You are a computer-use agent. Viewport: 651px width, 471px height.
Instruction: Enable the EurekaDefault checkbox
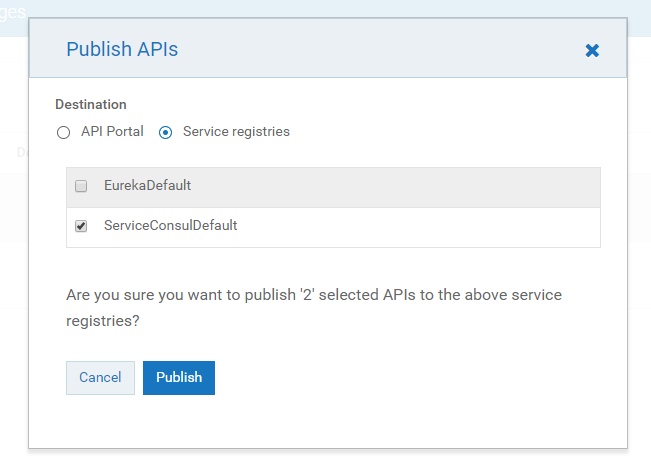pos(81,186)
